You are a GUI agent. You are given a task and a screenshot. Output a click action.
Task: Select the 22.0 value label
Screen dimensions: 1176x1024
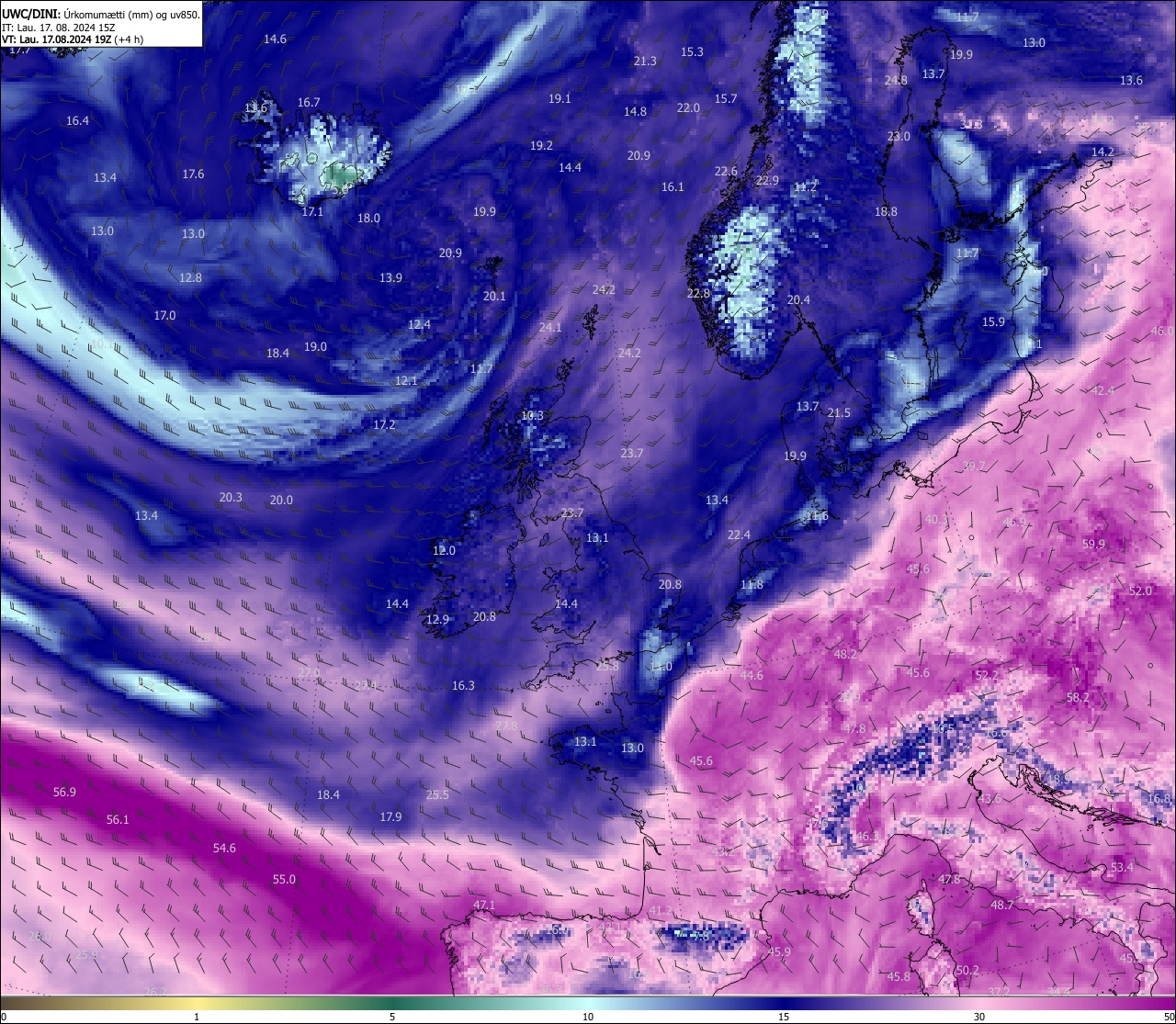pos(688,108)
